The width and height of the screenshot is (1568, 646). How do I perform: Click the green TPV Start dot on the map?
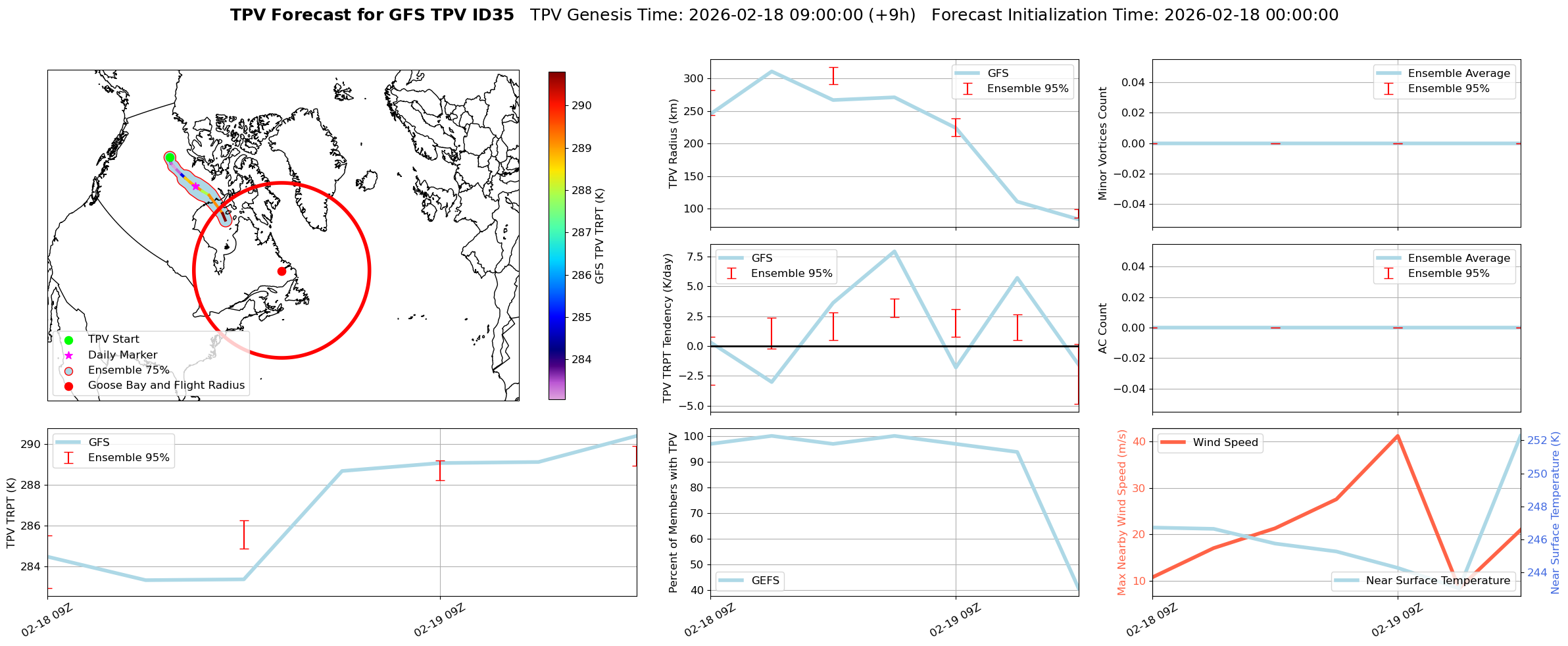coord(170,157)
